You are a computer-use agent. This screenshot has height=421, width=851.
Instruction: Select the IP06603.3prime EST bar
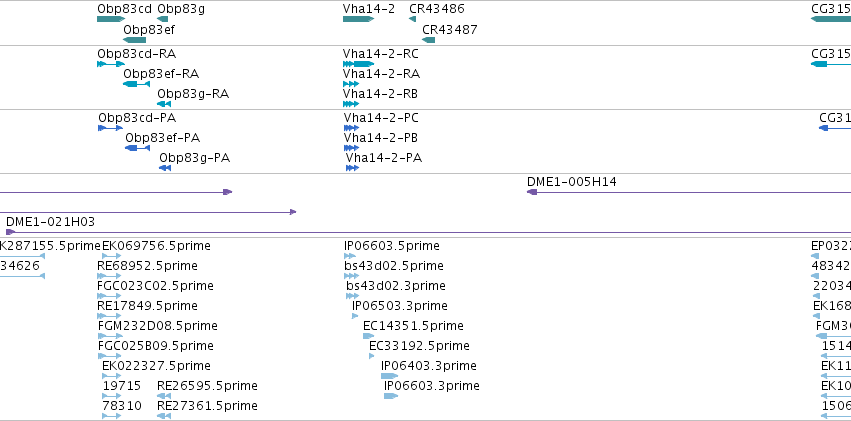(x=391, y=396)
